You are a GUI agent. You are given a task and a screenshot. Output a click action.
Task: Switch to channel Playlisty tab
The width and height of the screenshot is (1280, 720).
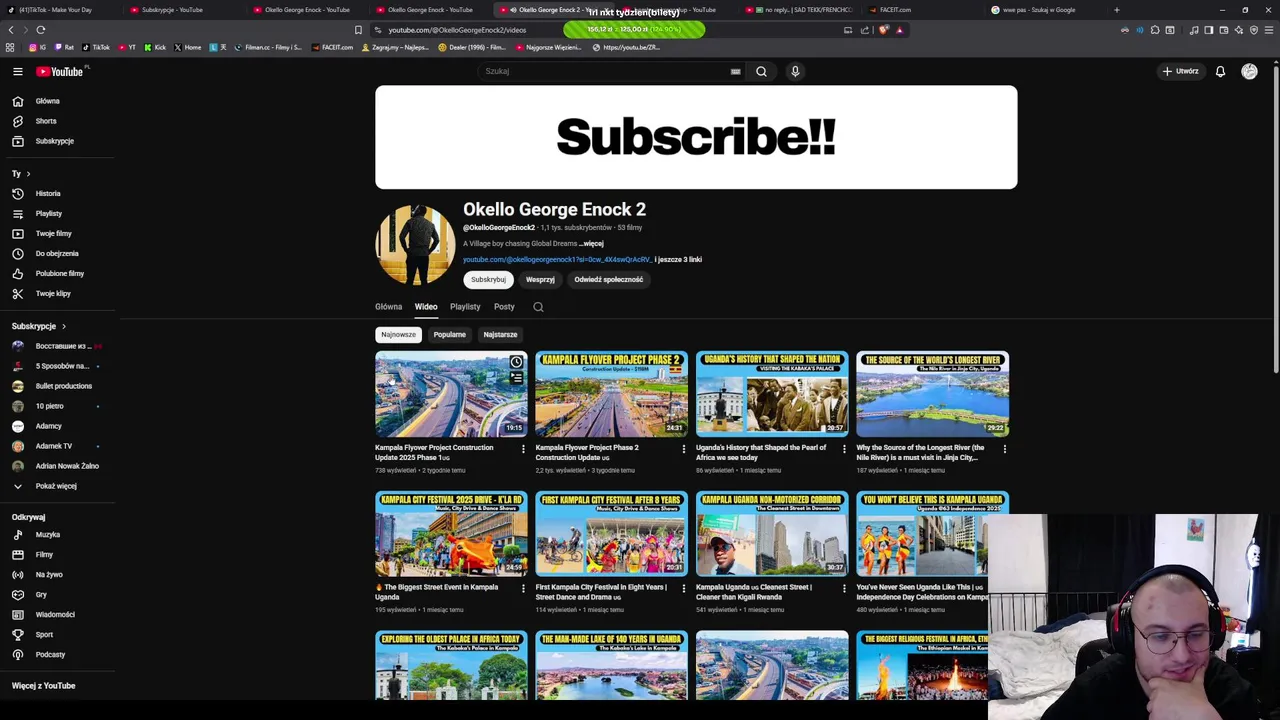465,307
